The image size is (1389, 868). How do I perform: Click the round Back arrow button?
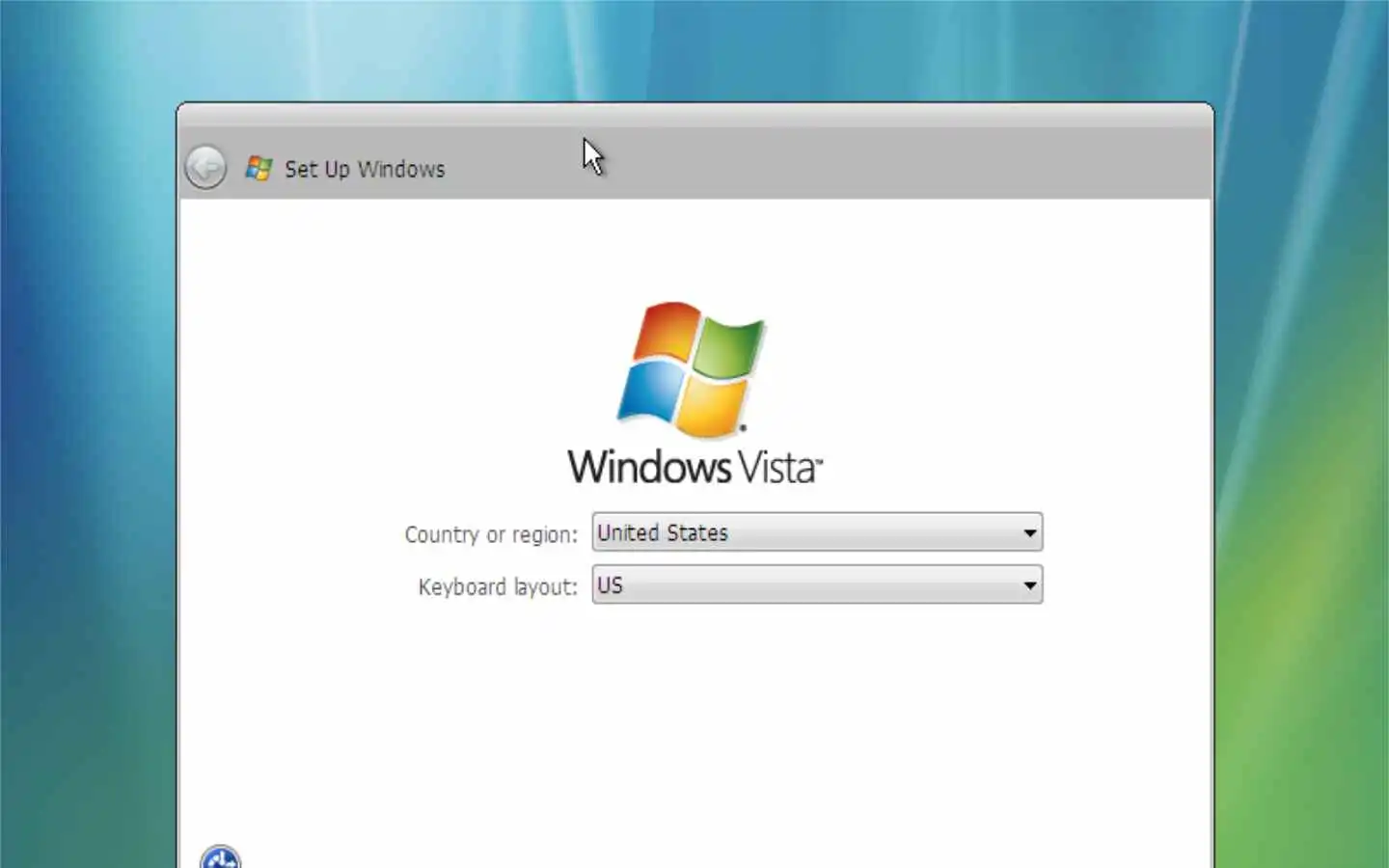point(205,168)
